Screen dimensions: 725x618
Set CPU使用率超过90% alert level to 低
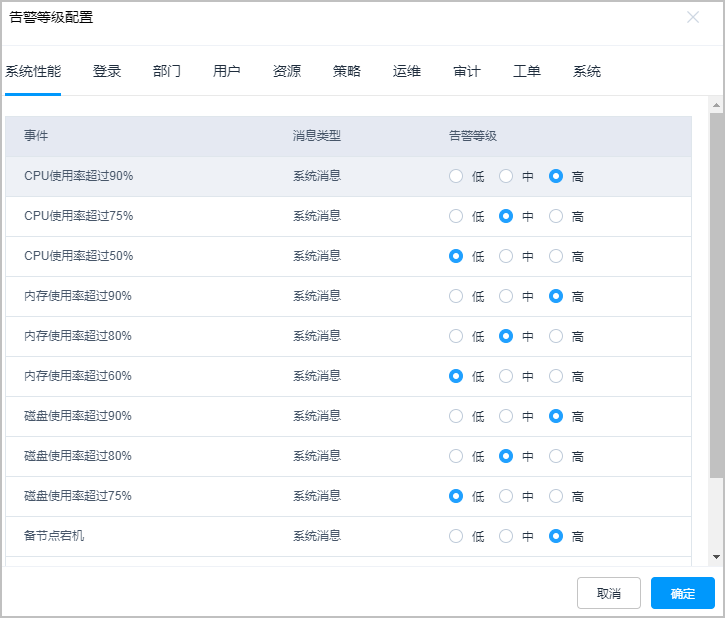[x=456, y=176]
